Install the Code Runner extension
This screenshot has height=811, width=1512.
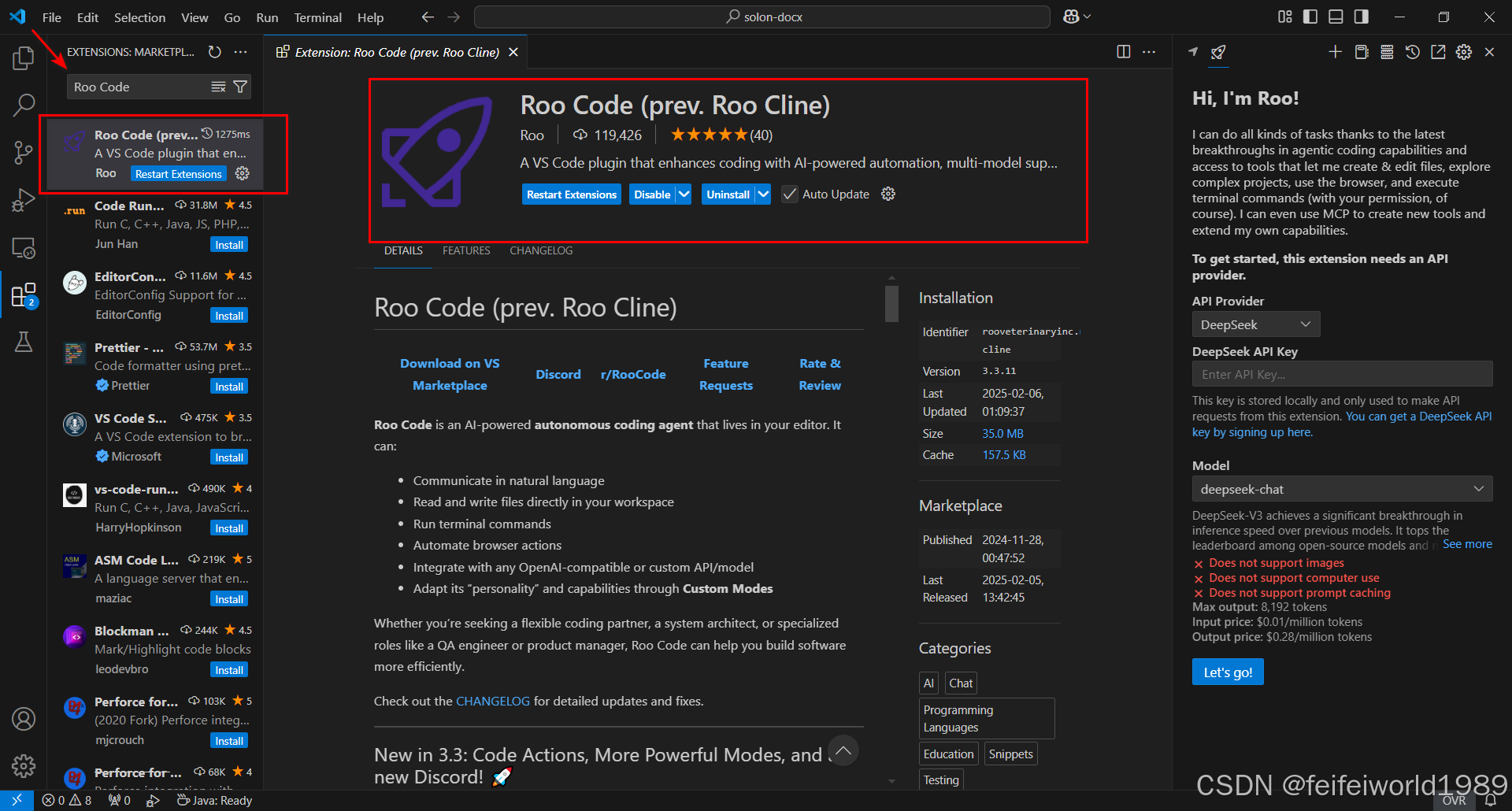pos(229,245)
